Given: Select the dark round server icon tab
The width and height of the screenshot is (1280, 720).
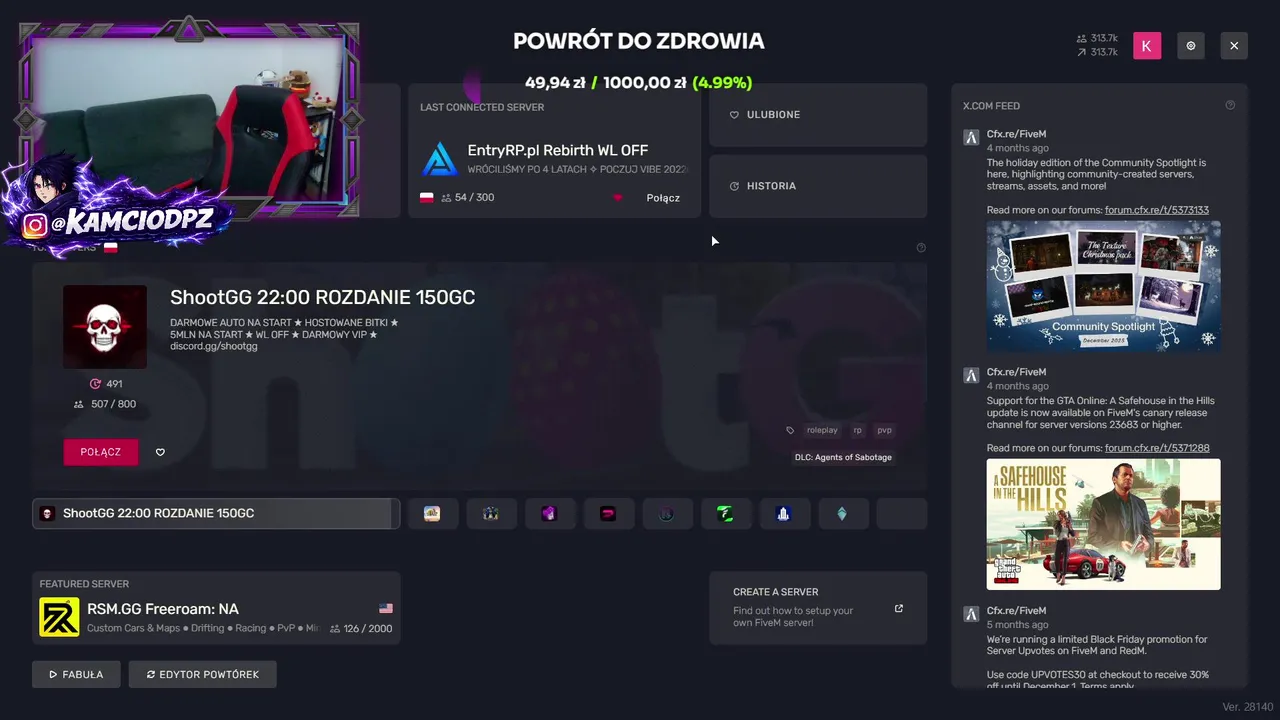Looking at the screenshot, I should point(667,513).
